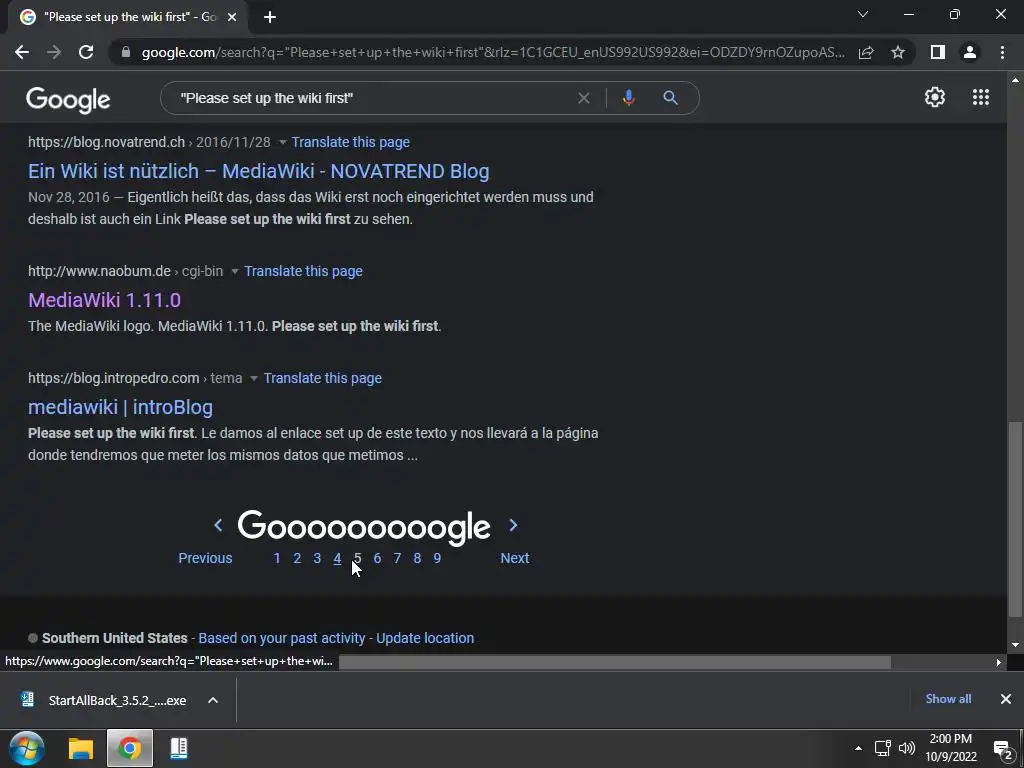This screenshot has height=768, width=1024.
Task: Open the network tray icon
Action: (x=882, y=748)
